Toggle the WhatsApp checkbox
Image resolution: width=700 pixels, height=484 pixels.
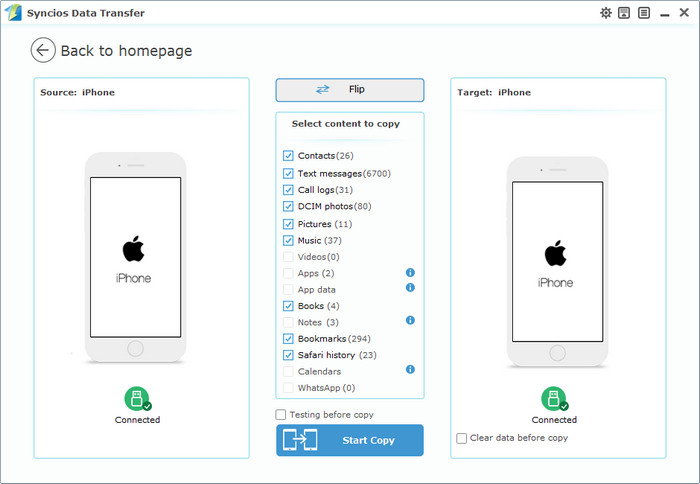[288, 388]
